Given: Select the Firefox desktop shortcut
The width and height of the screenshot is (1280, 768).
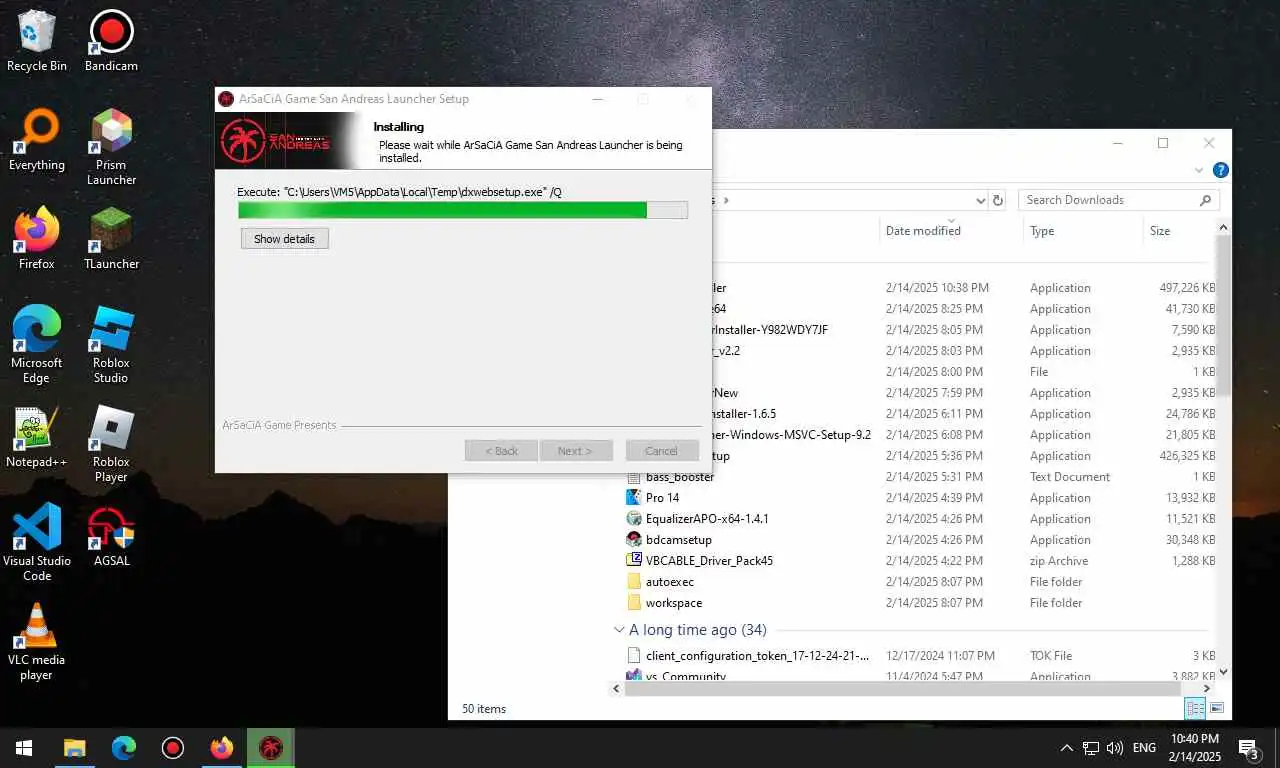Looking at the screenshot, I should click(37, 239).
